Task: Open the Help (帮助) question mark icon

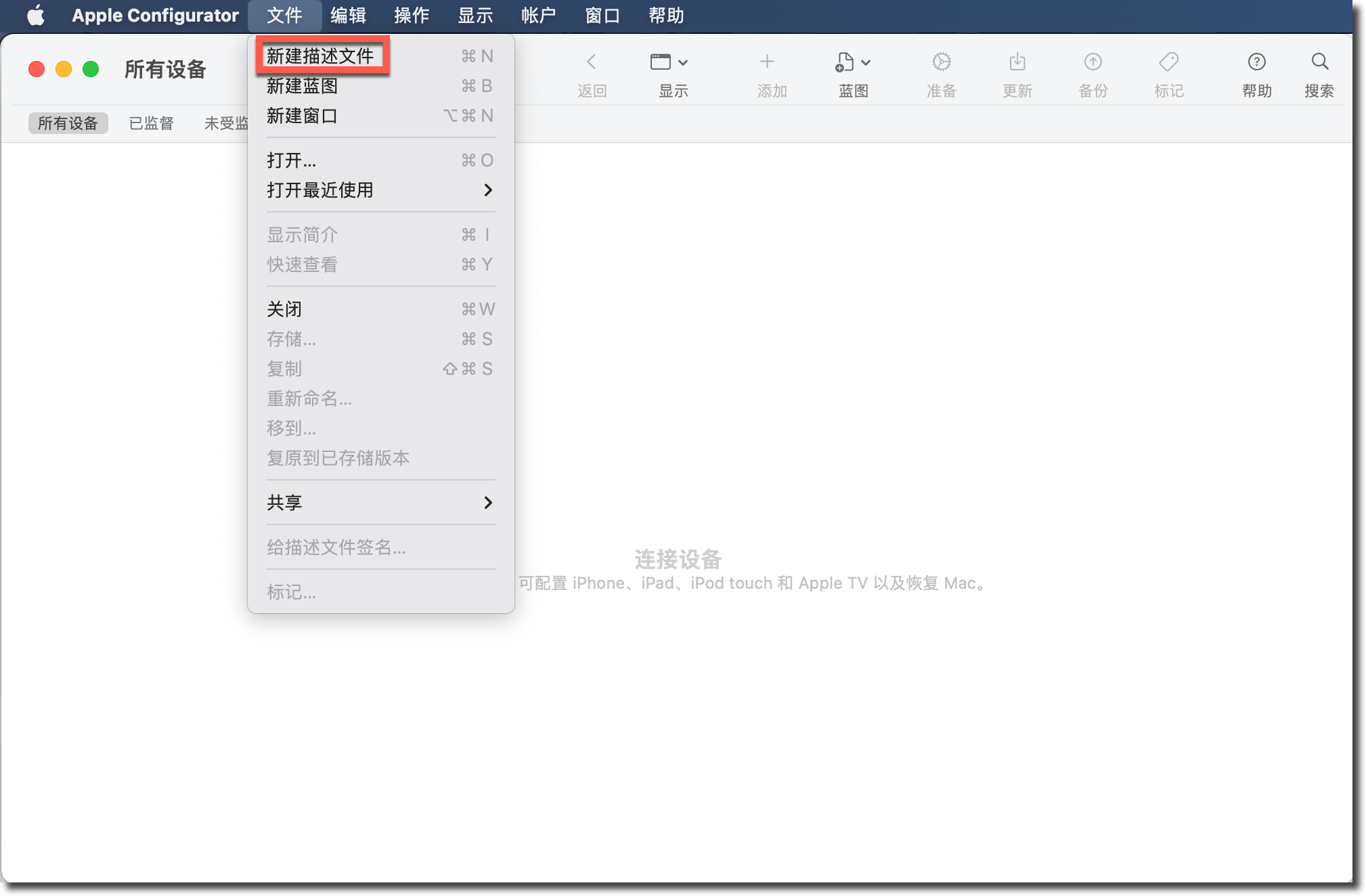Action: pos(1256,62)
